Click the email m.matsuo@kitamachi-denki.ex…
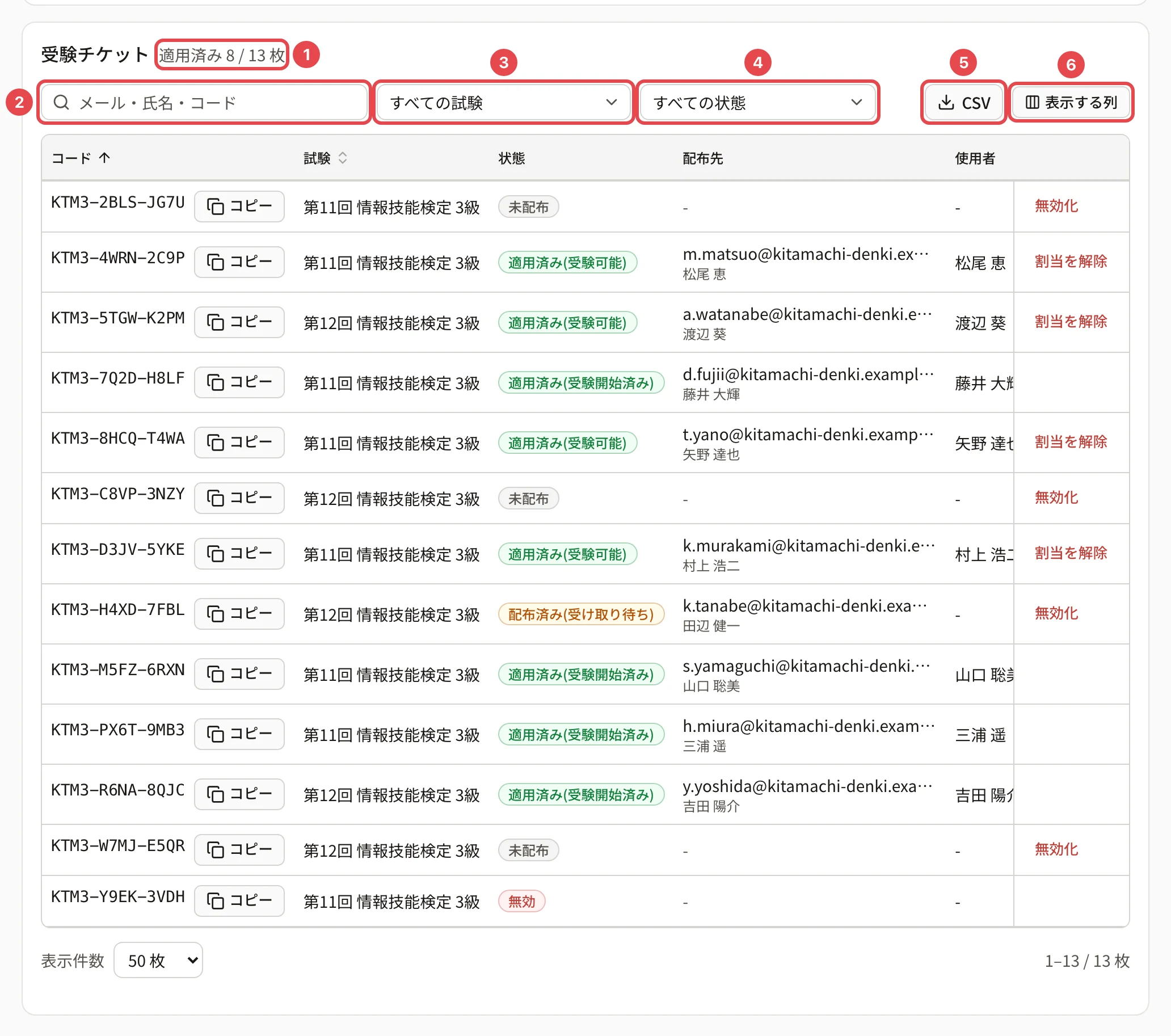 pyautogui.click(x=806, y=254)
